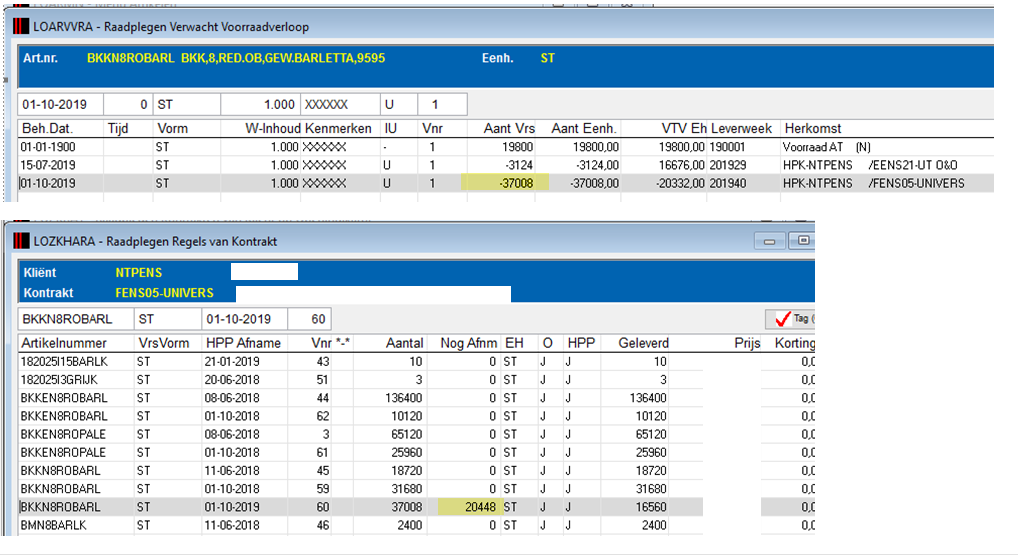Minimize the LOZKHARA Kontrakt window
Image resolution: width=1018 pixels, height=555 pixels.
click(770, 241)
